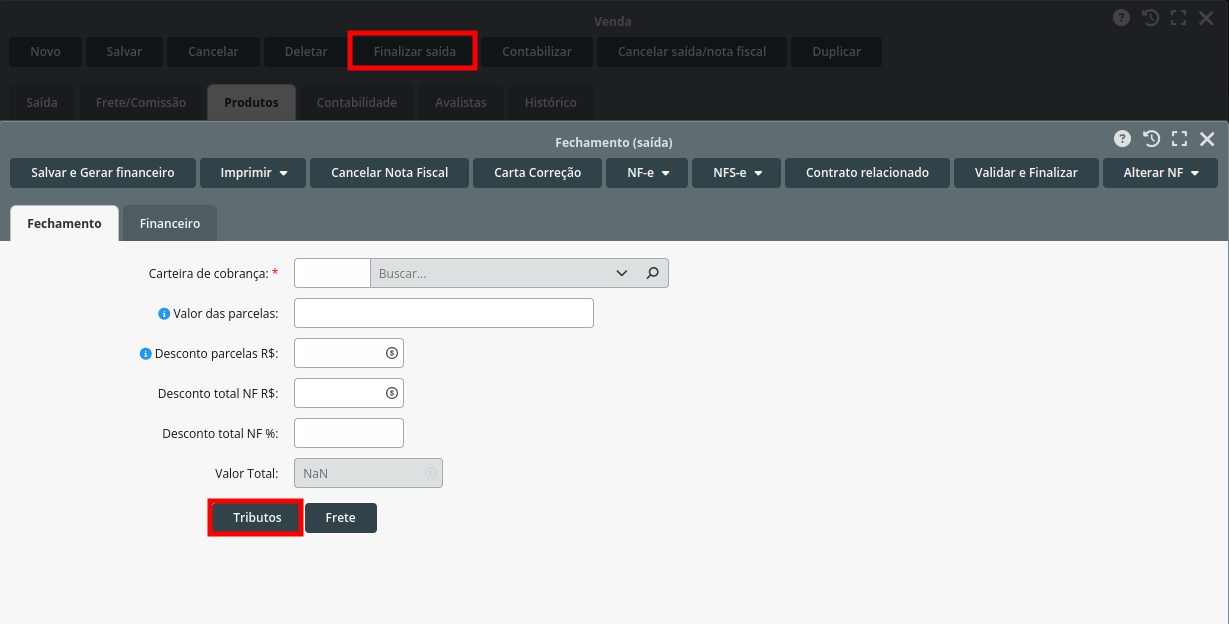Open the Alterar NF dropdown
Image resolution: width=1229 pixels, height=624 pixels.
1160,173
